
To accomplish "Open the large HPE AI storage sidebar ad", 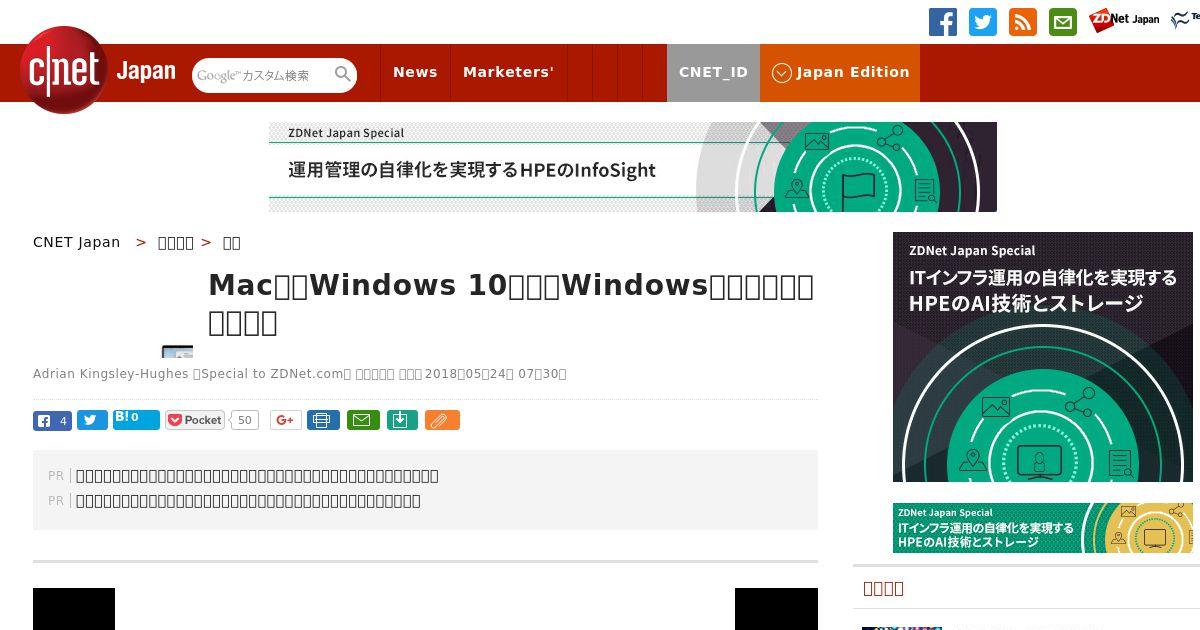I will 1043,357.
